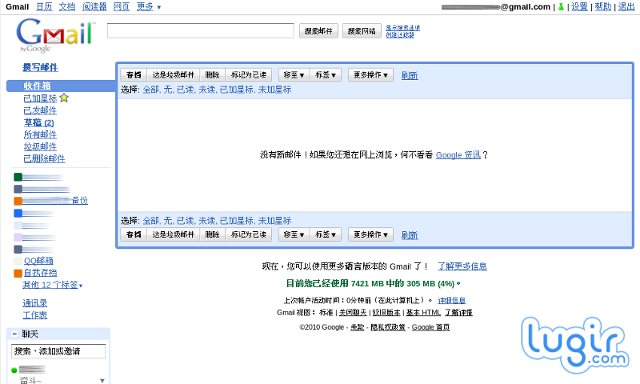640x384 pixels.
Task: Click the yellow star beside 已加星标
Action: pos(64,98)
